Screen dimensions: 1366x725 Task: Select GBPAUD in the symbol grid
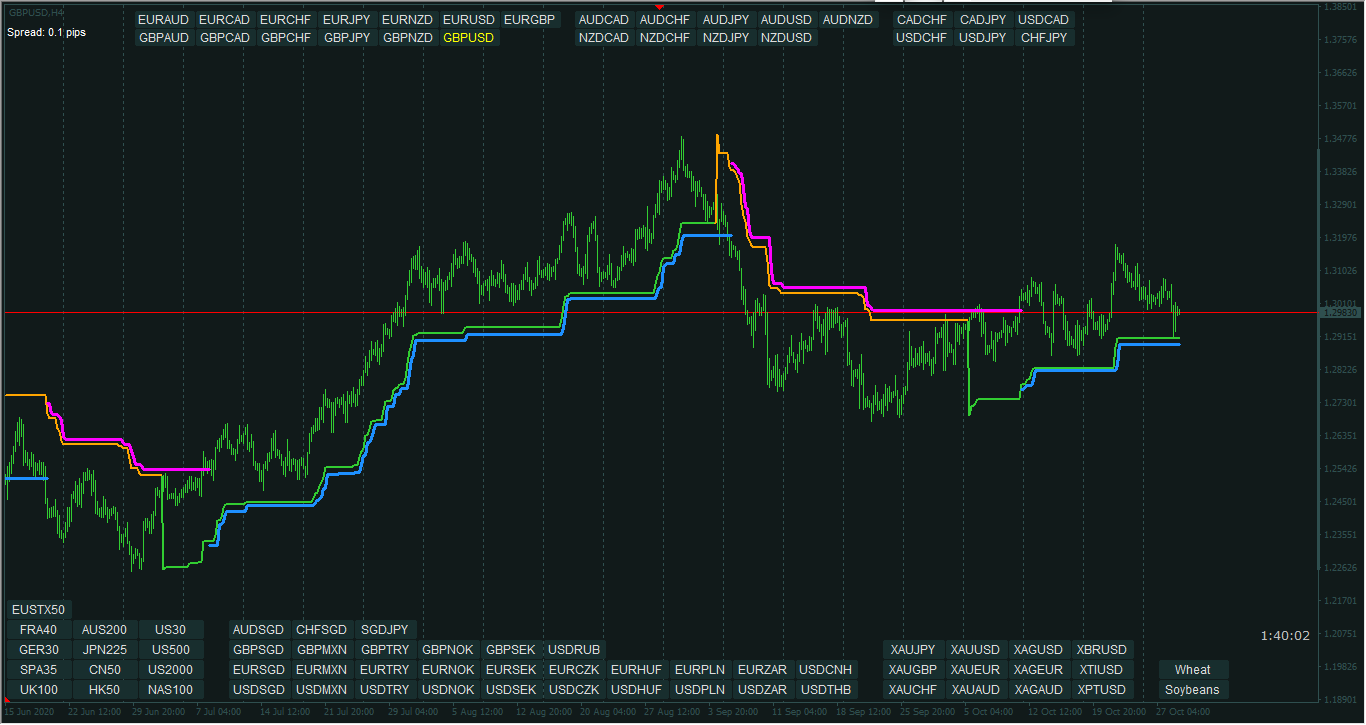pos(163,38)
